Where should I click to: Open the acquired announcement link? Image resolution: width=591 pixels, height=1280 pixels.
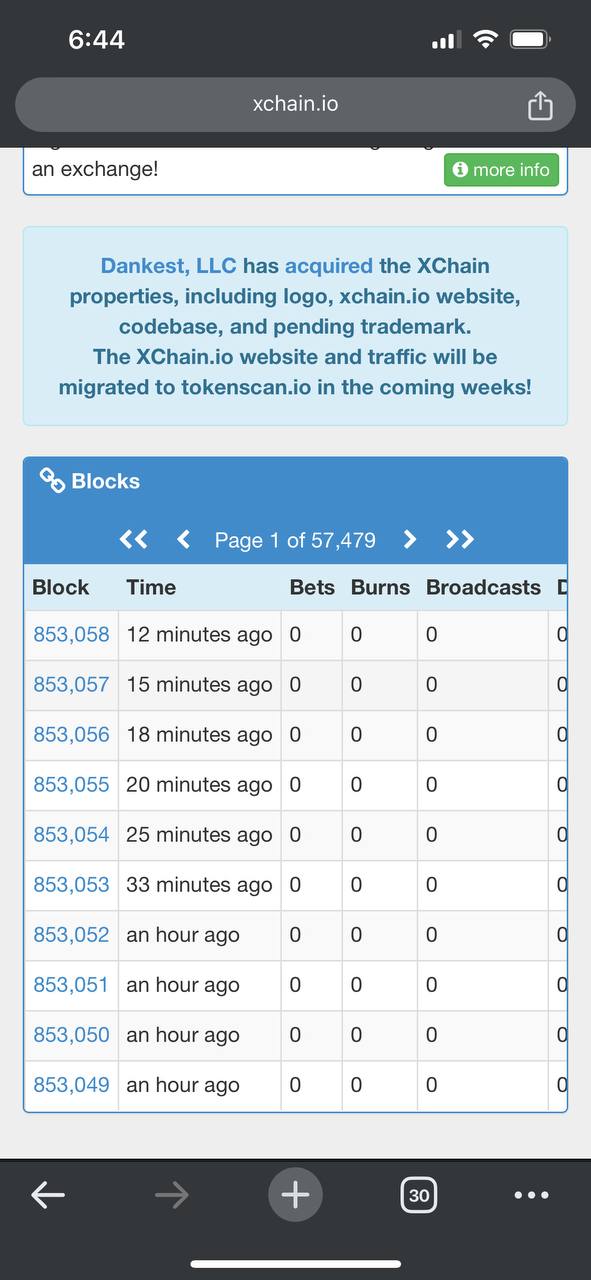pyautogui.click(x=328, y=266)
